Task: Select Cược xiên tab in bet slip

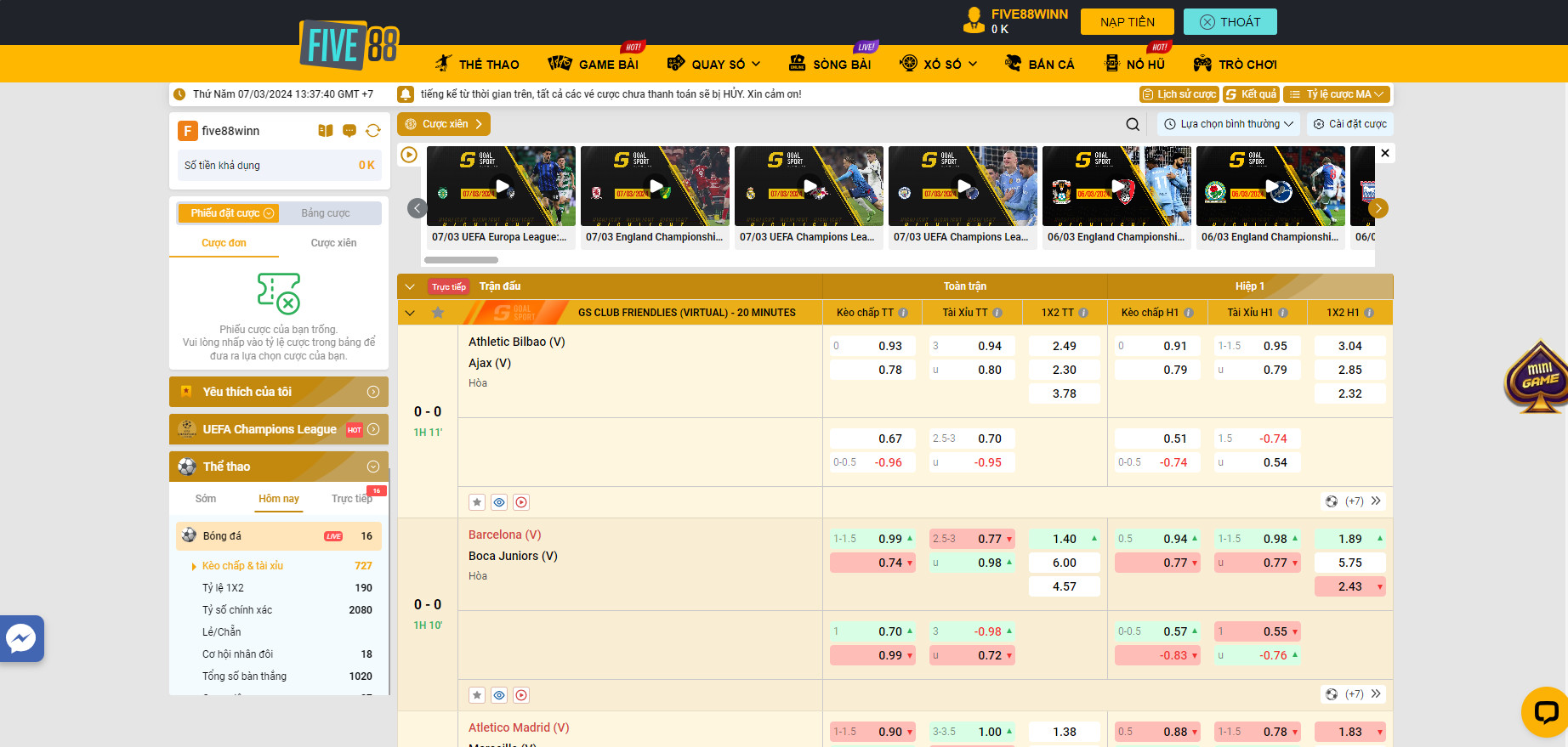Action: 333,243
